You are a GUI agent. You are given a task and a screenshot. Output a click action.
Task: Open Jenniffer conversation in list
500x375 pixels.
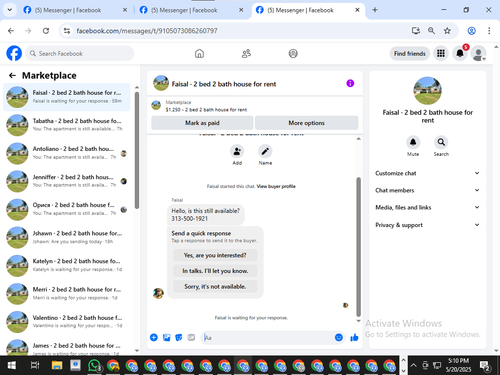click(67, 181)
